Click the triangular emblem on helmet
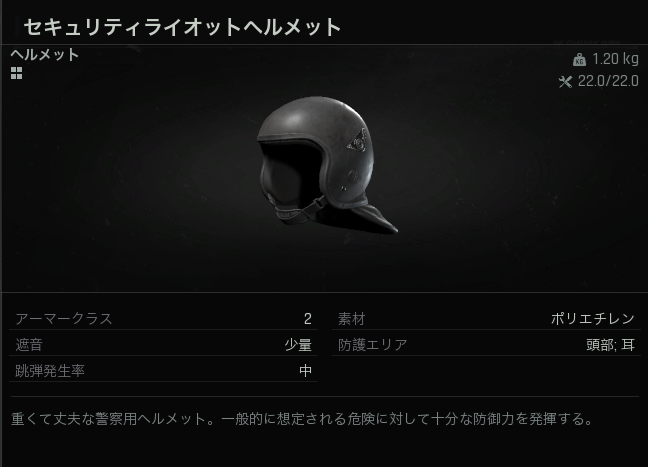Image resolution: width=648 pixels, height=467 pixels. pyautogui.click(x=357, y=141)
